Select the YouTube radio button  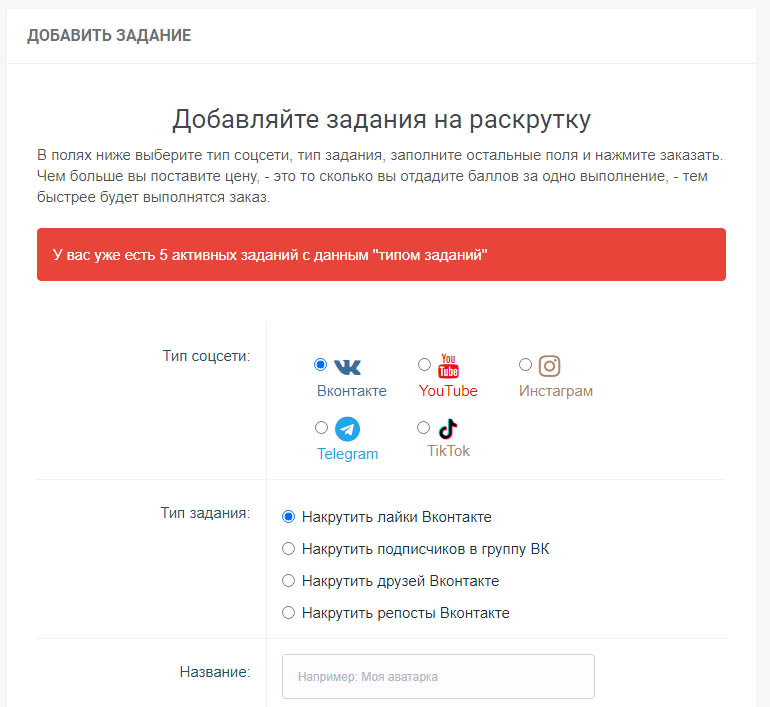tap(424, 365)
